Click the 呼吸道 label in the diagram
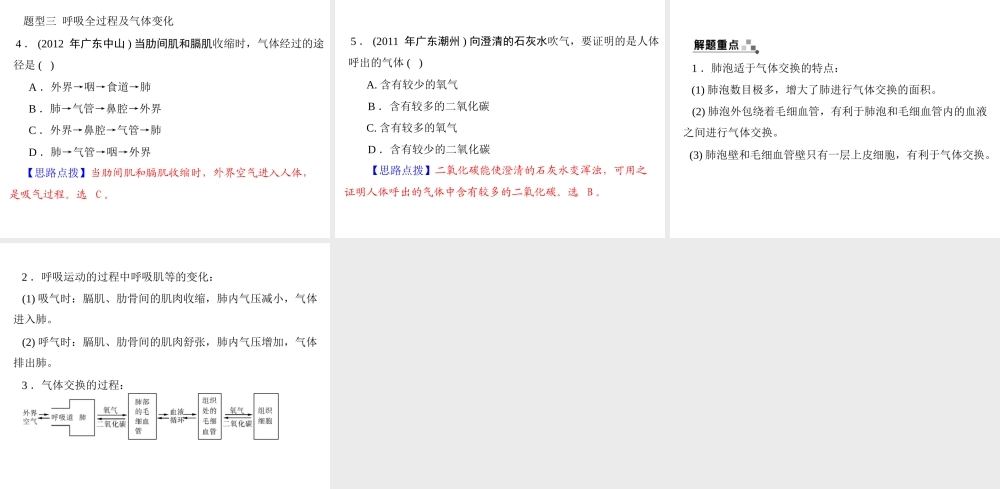The height and width of the screenshot is (489, 1000). click(62, 417)
